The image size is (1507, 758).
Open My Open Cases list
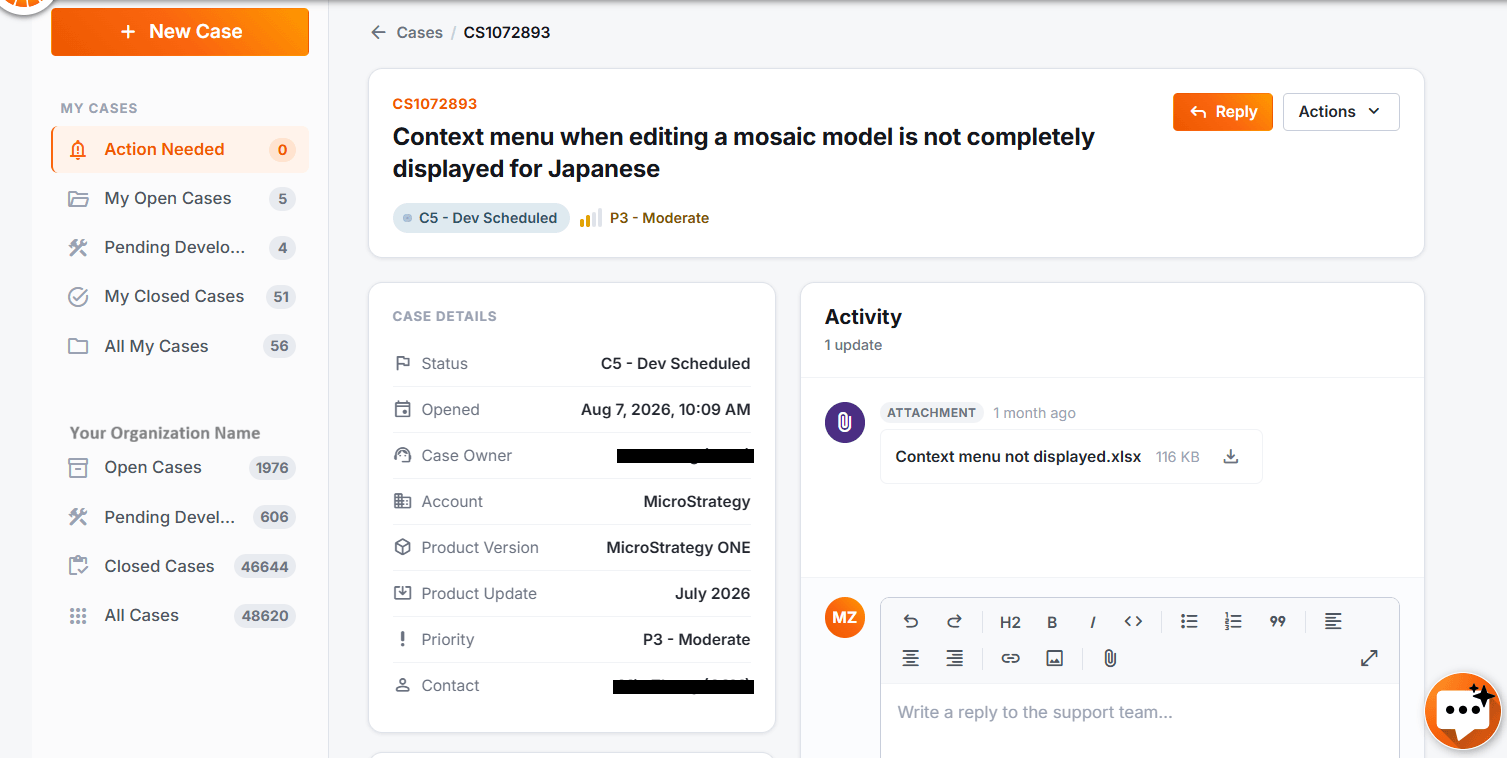pyautogui.click(x=180, y=199)
